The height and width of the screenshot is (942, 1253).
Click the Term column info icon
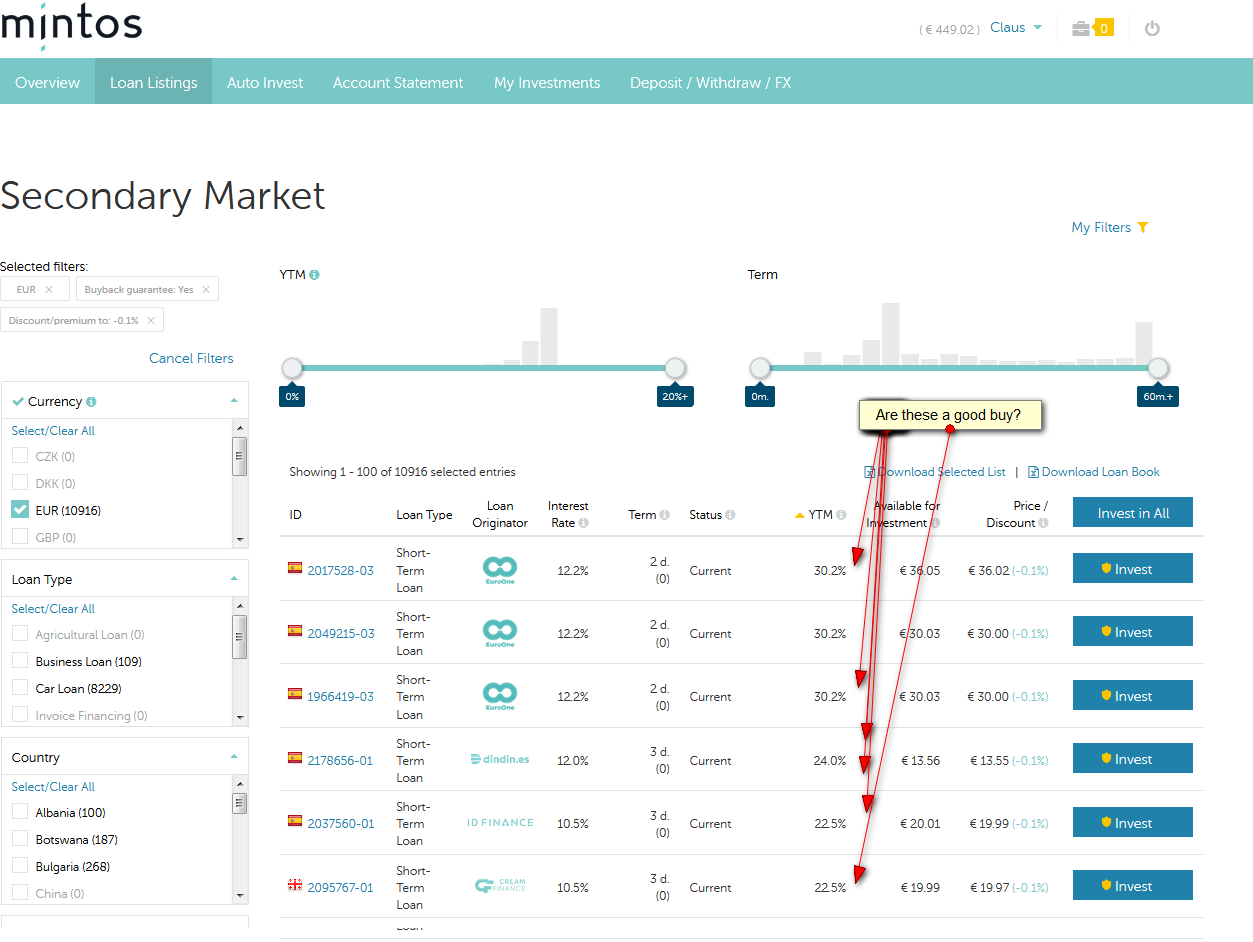coord(665,516)
